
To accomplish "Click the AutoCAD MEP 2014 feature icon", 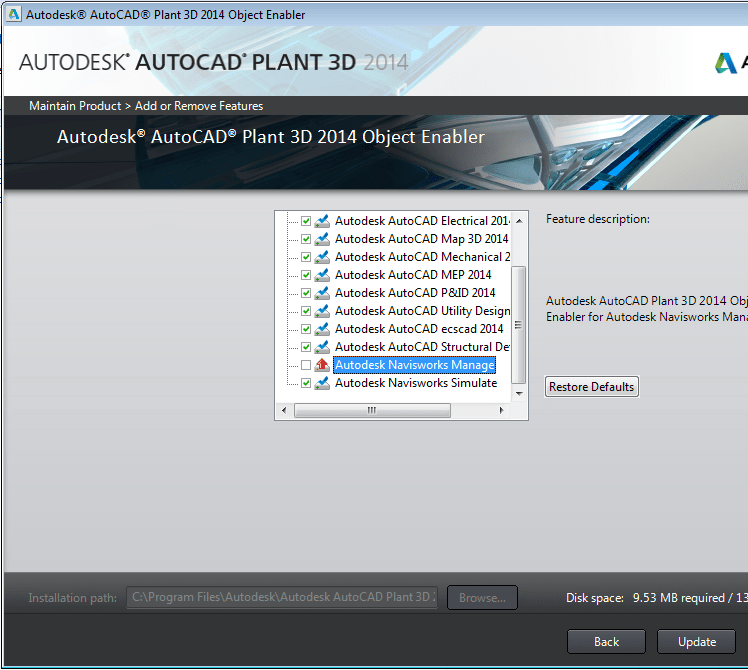I will (322, 275).
